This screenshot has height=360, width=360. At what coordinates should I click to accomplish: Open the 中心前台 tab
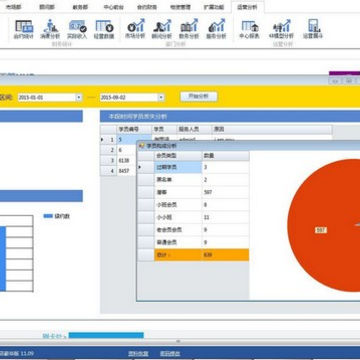point(113,7)
